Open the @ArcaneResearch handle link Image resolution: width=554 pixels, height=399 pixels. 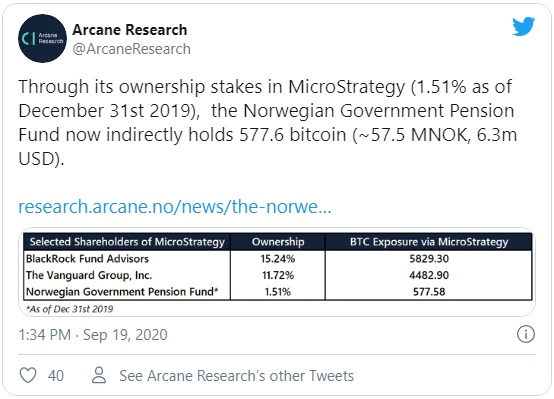pos(131,49)
